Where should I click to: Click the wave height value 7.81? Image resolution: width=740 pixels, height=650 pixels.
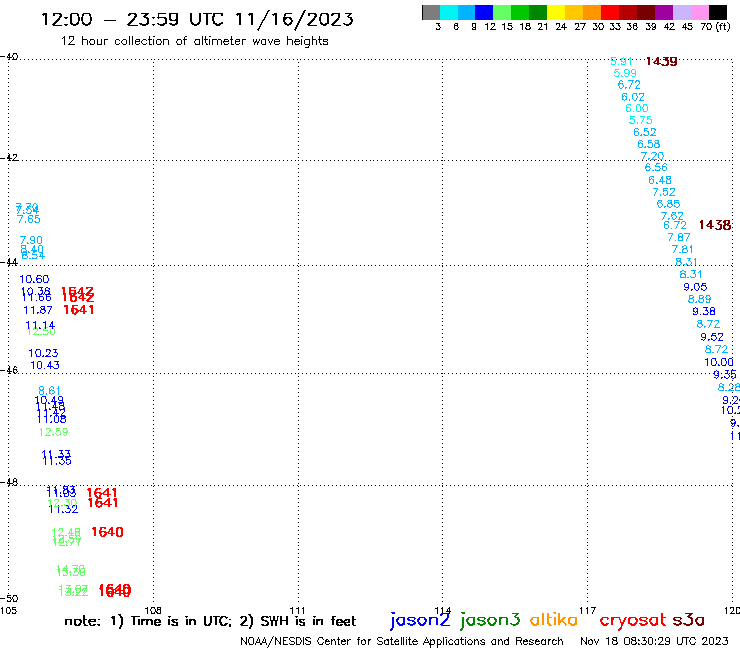pos(682,249)
